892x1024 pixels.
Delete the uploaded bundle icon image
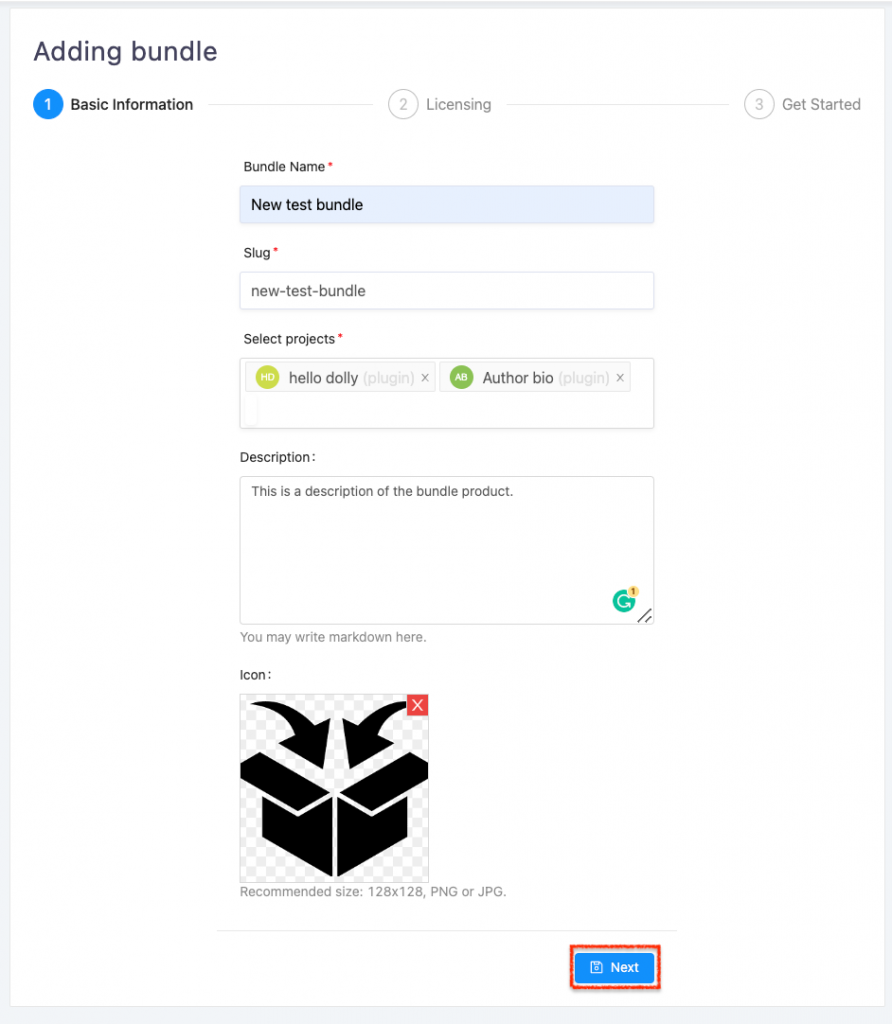[418, 705]
